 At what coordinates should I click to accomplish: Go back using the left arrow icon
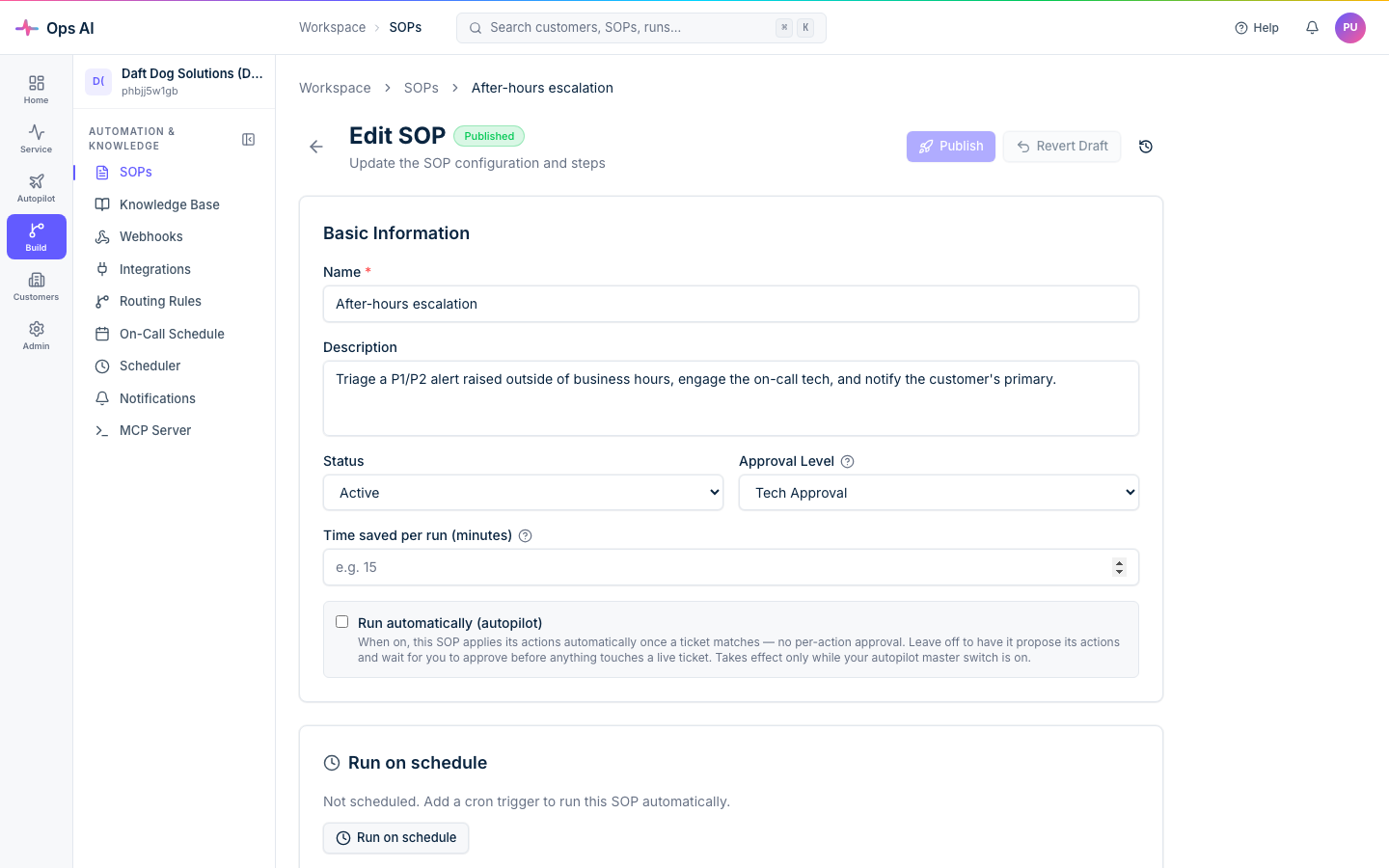316,147
